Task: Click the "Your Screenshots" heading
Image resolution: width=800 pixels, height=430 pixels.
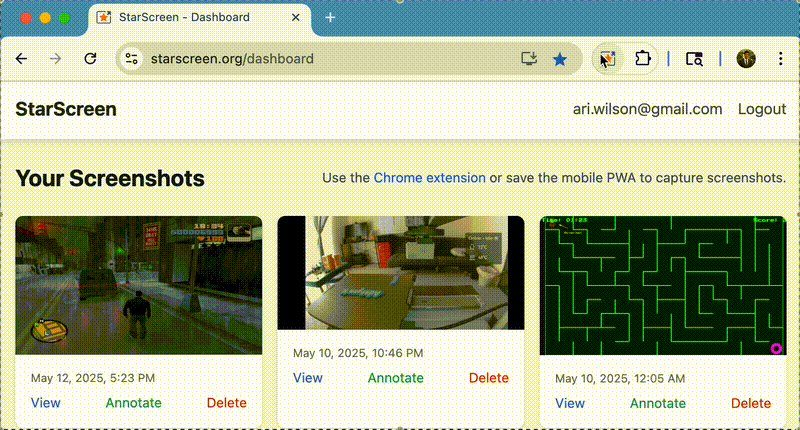Action: (x=110, y=179)
